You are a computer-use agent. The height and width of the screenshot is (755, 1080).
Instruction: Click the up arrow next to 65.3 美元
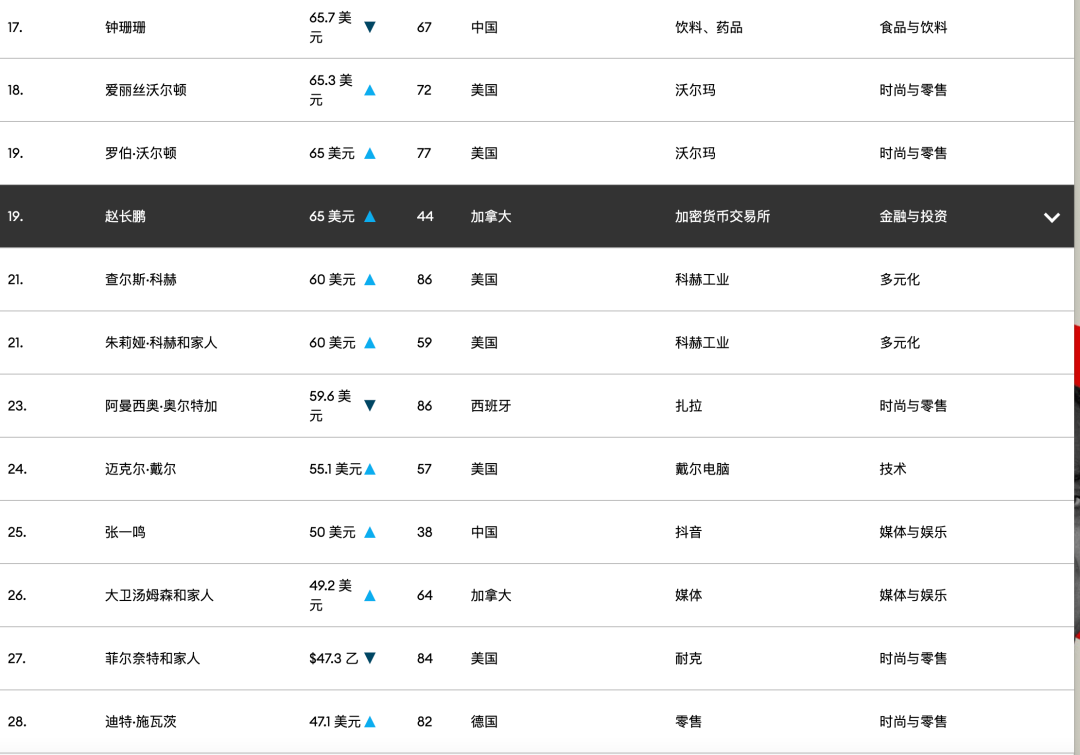point(369,90)
